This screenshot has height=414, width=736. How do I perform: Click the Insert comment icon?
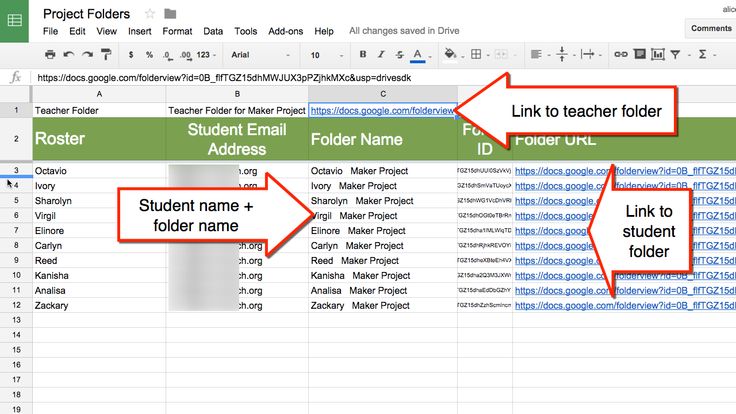(640, 54)
